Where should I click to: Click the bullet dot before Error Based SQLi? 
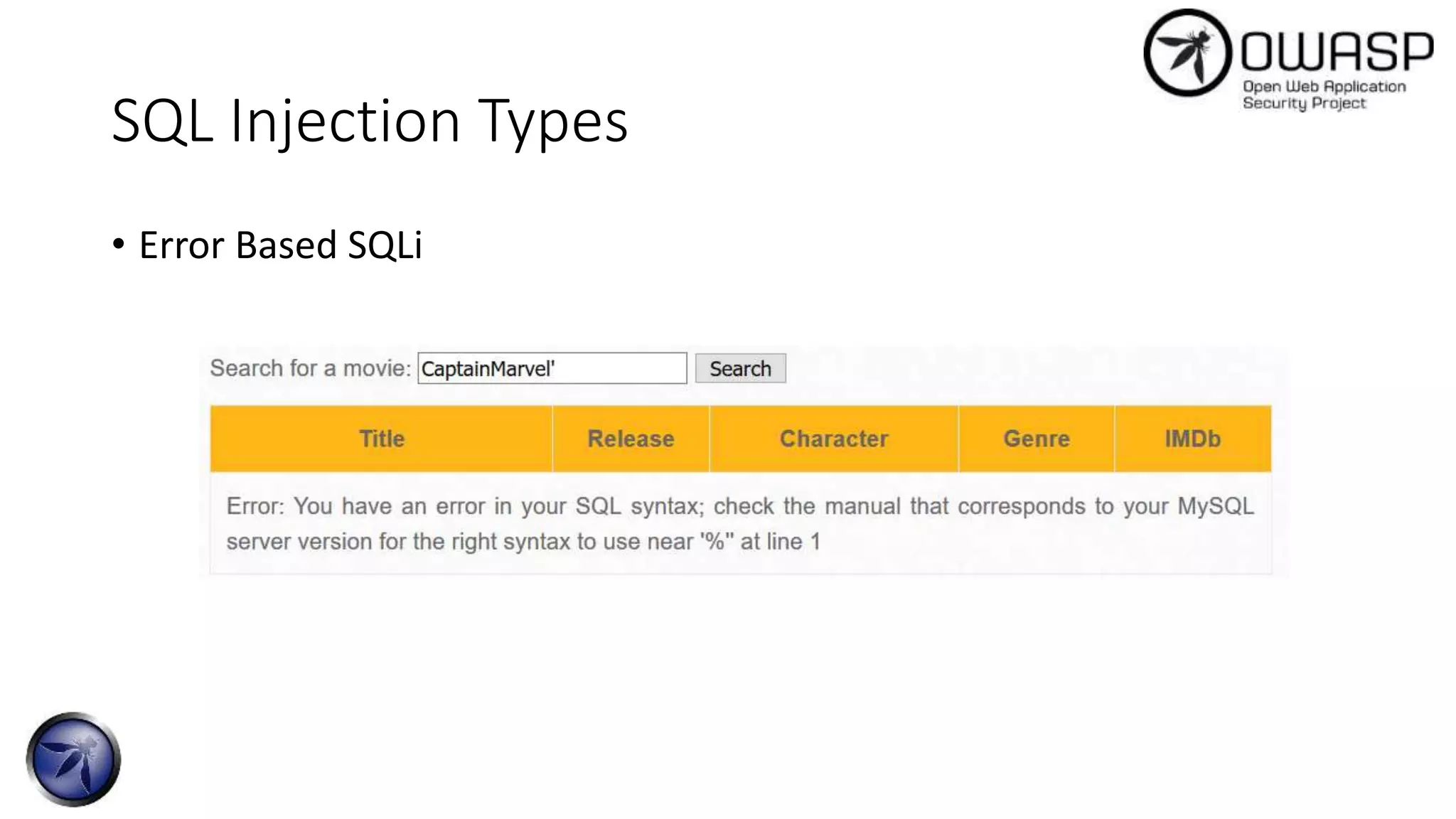coord(119,245)
